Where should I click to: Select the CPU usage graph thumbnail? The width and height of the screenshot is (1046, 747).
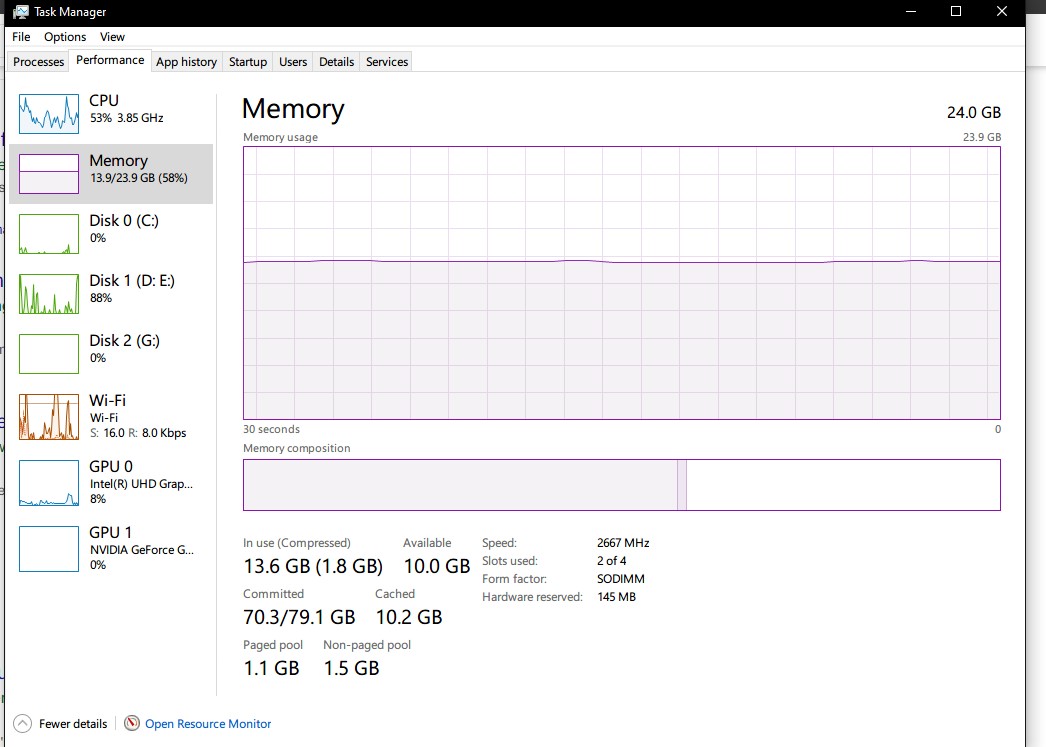click(x=49, y=114)
